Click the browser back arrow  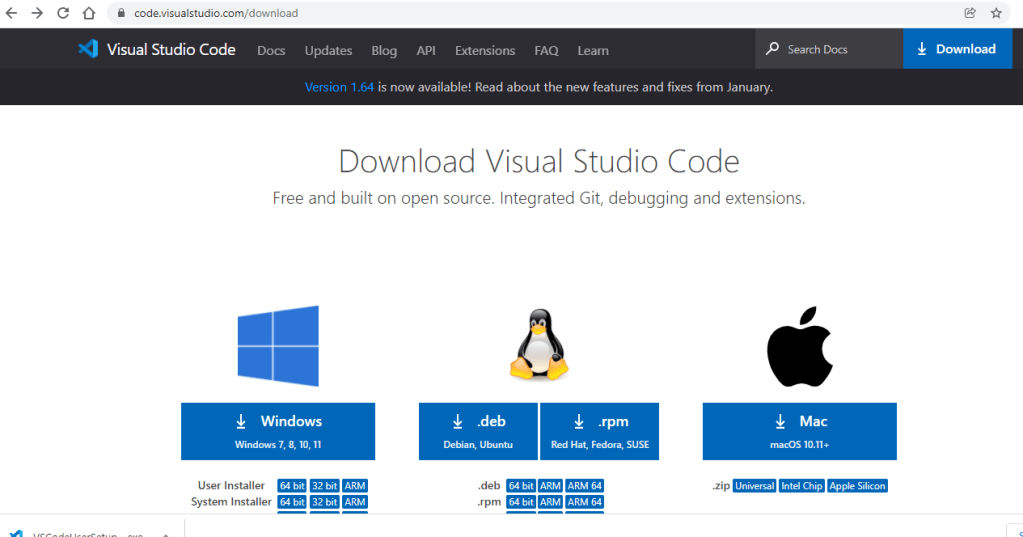click(x=12, y=13)
